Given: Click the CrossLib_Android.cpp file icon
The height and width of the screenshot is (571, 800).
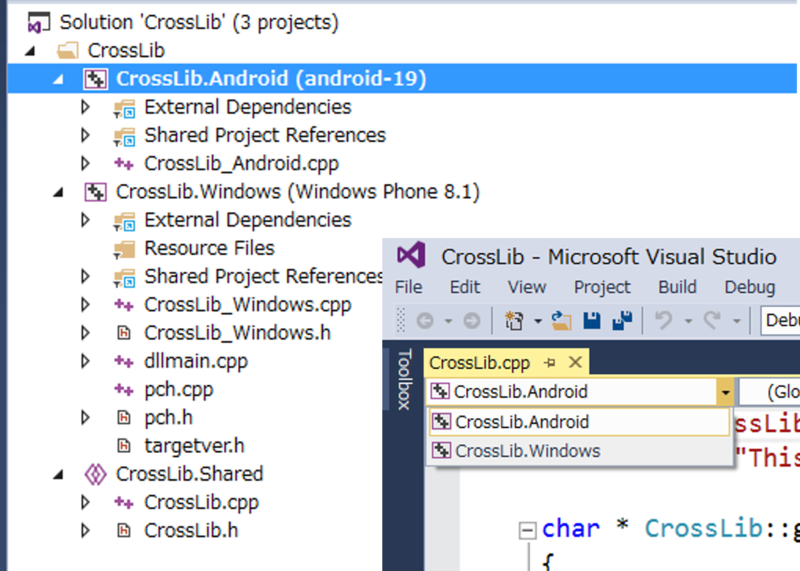Looking at the screenshot, I should click(x=123, y=164).
